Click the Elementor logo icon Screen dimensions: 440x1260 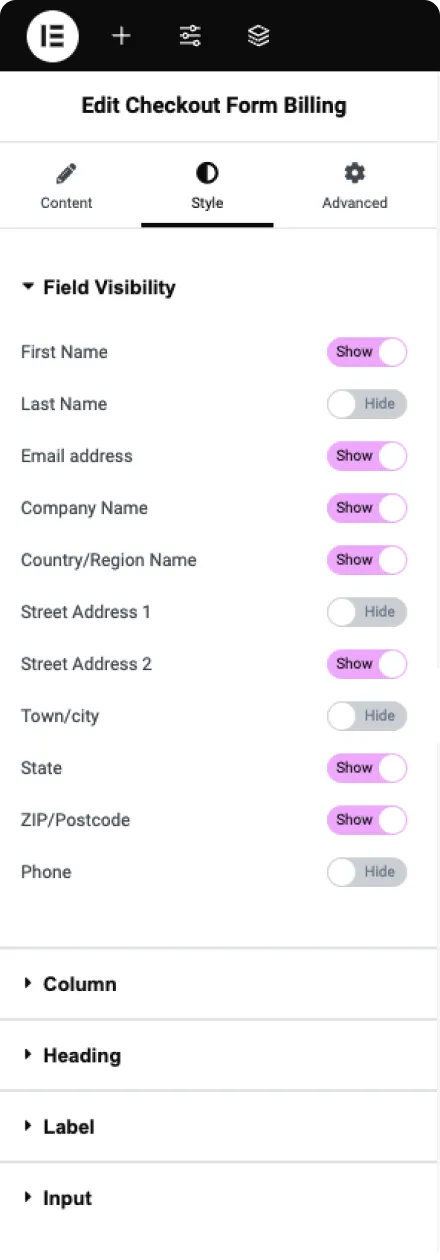tap(52, 36)
